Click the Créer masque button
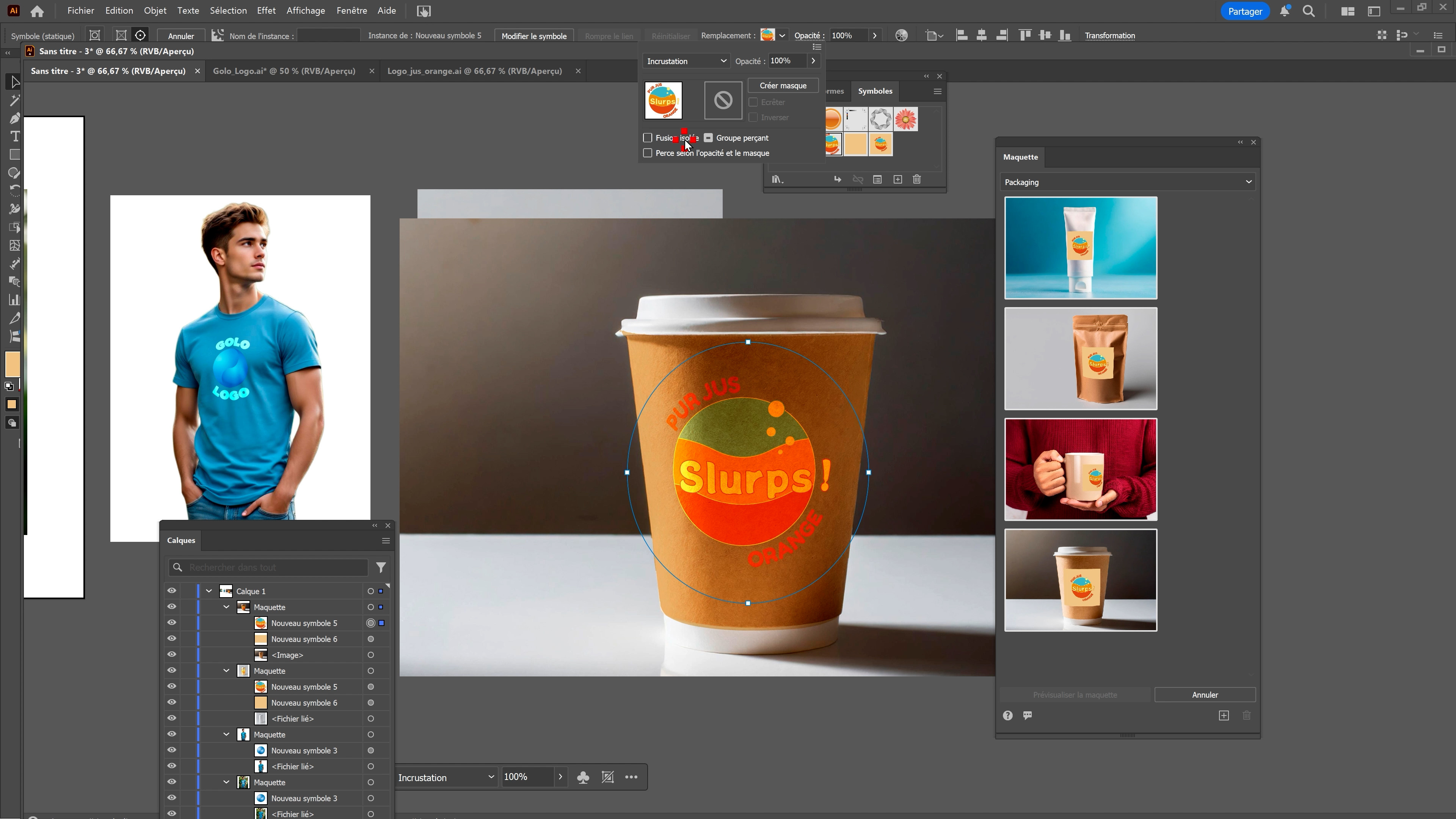 (x=783, y=85)
